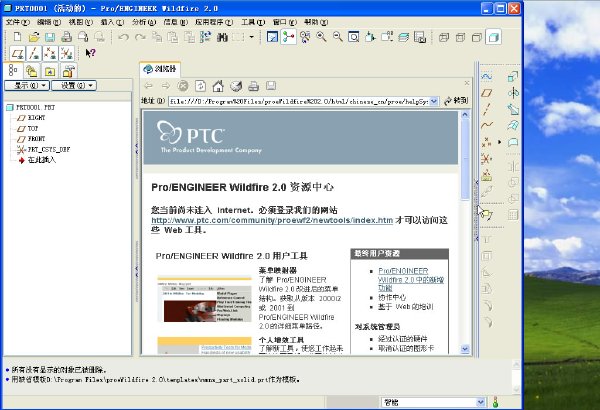600x410 pixels.
Task: Select the Revolve tool in right toolbar
Action: 513,93
